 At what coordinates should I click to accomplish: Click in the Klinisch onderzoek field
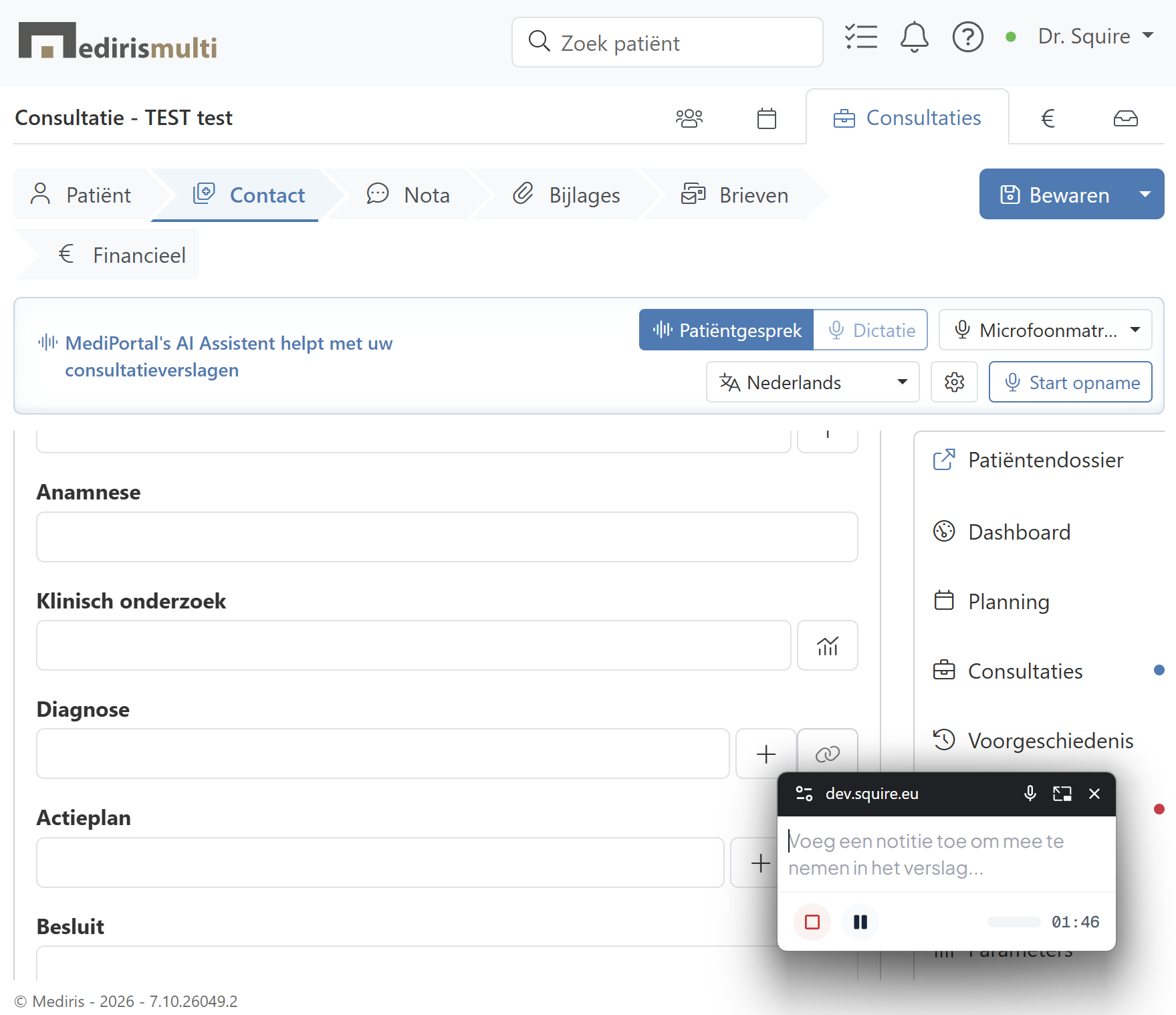pos(413,645)
